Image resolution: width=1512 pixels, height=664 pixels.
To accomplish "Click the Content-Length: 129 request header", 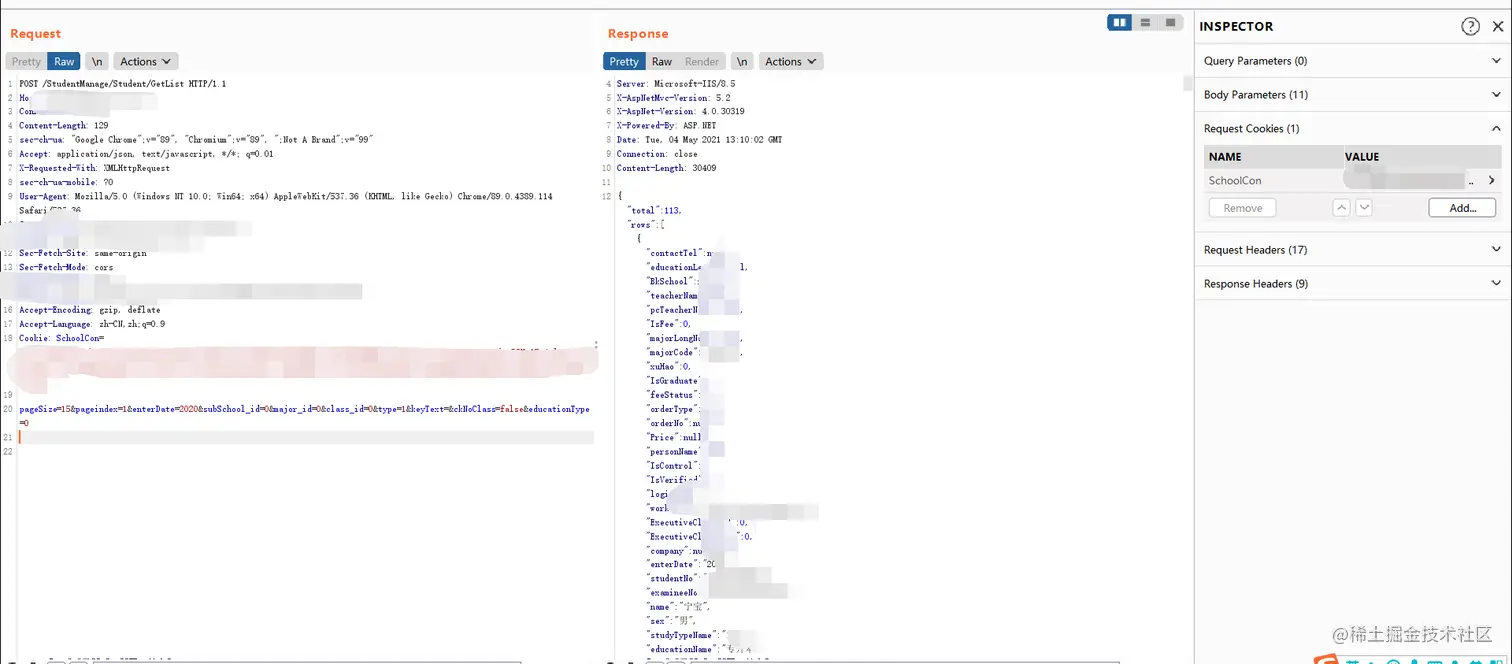I will coord(64,126).
